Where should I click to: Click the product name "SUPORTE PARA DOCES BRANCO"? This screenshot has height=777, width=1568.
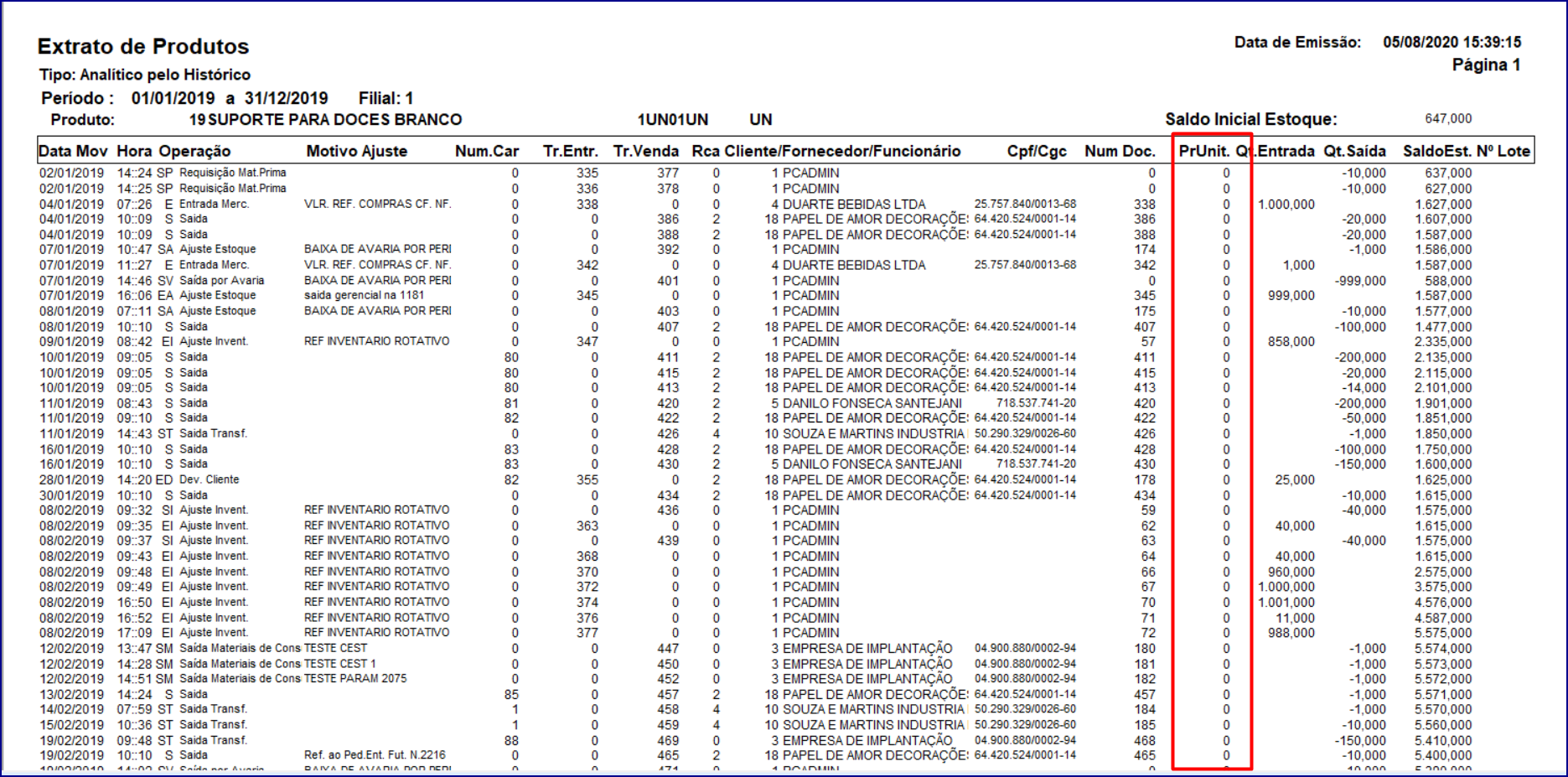(335, 120)
